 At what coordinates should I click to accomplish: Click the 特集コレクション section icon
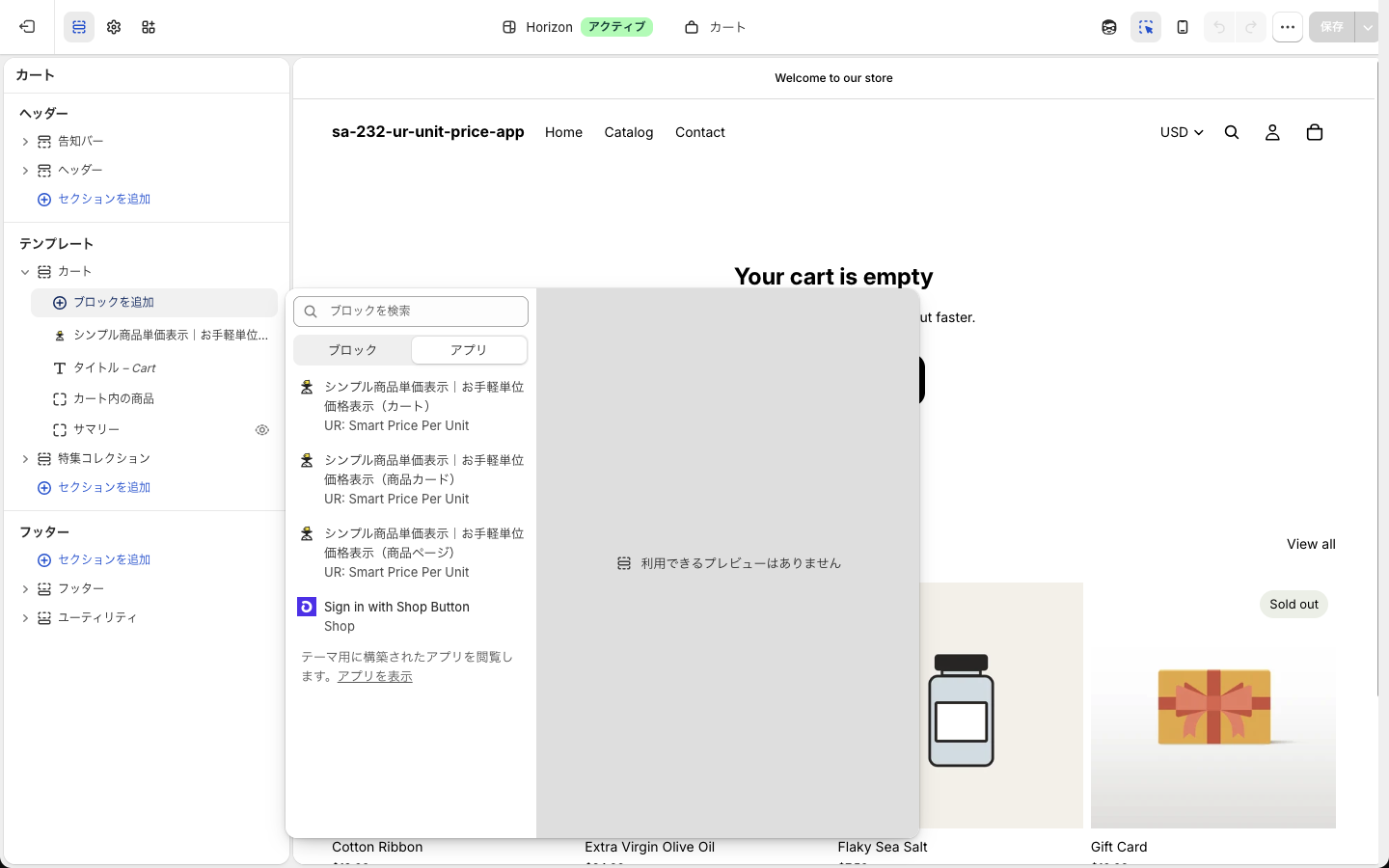click(x=44, y=459)
